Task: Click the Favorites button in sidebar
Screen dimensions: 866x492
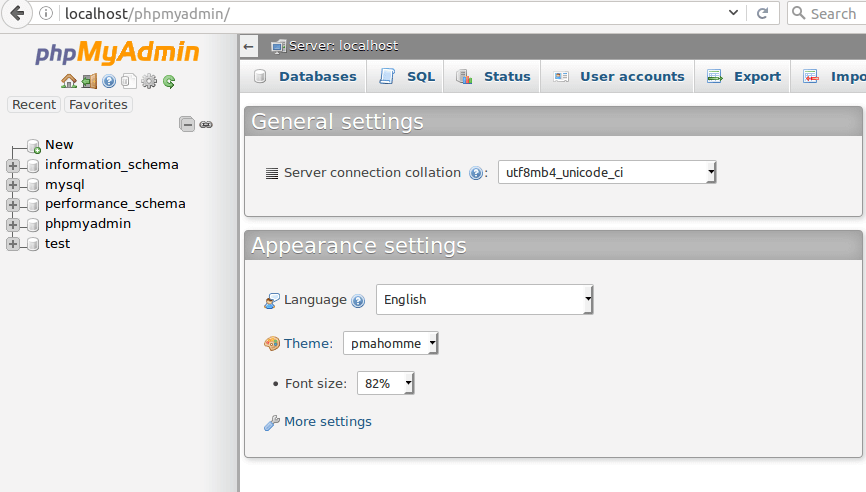Action: click(x=98, y=104)
